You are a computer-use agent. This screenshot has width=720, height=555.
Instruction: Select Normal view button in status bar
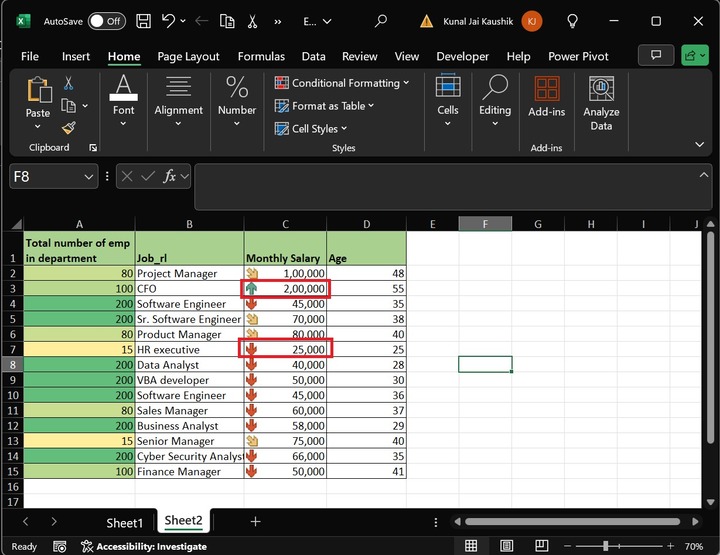click(x=471, y=546)
